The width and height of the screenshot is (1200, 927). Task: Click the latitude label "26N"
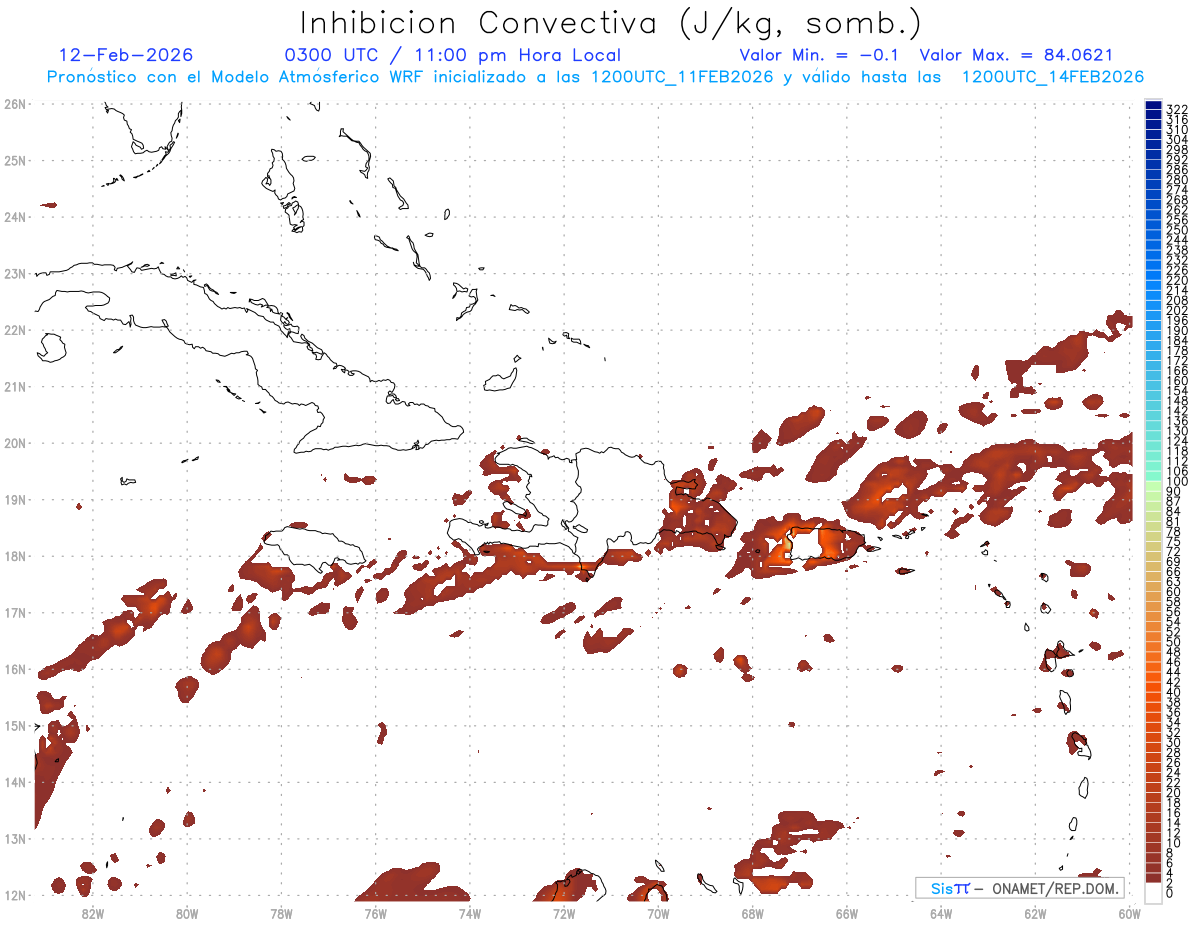pos(14,104)
